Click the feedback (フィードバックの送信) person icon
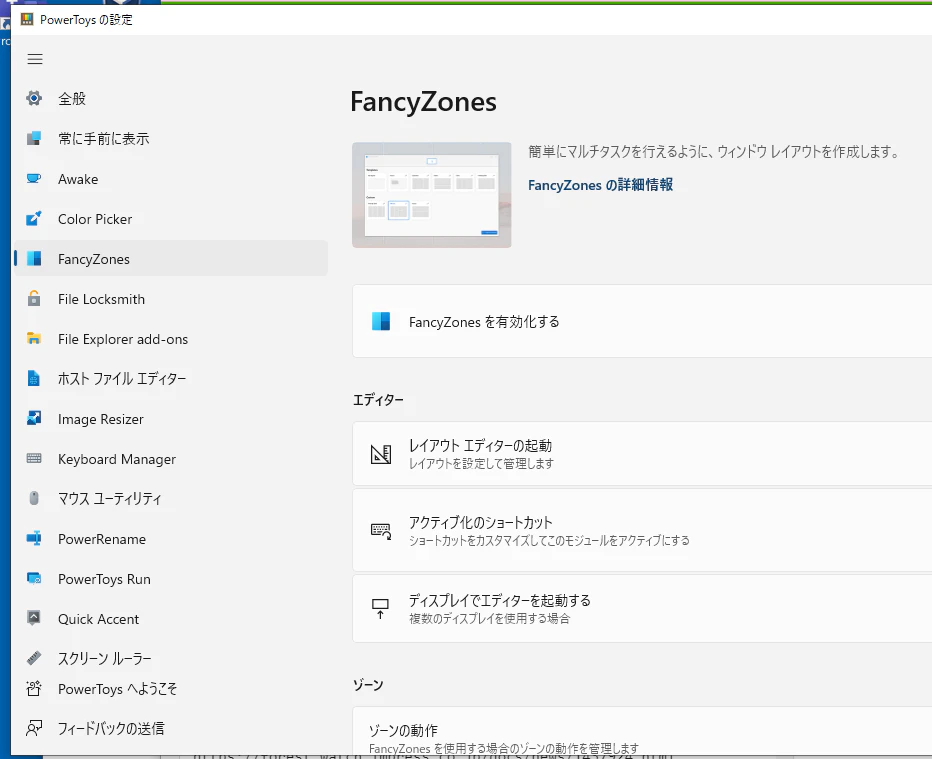The width and height of the screenshot is (932, 759). click(x=34, y=727)
